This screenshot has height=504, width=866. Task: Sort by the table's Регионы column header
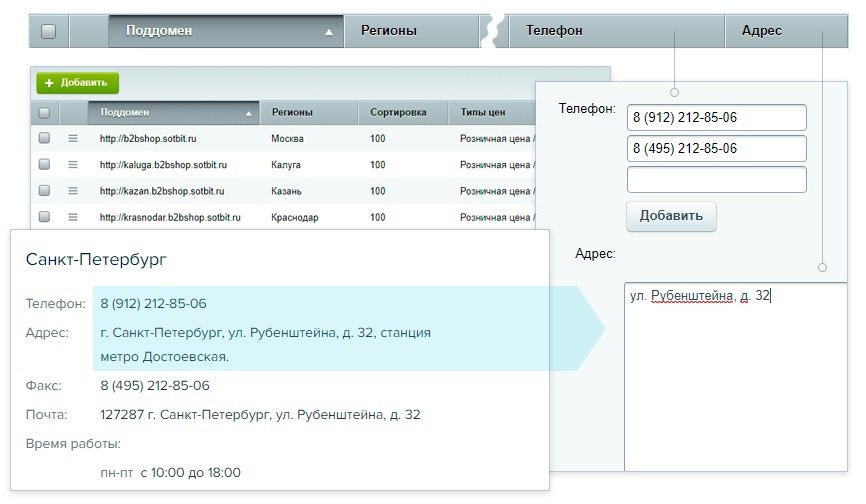tap(309, 113)
